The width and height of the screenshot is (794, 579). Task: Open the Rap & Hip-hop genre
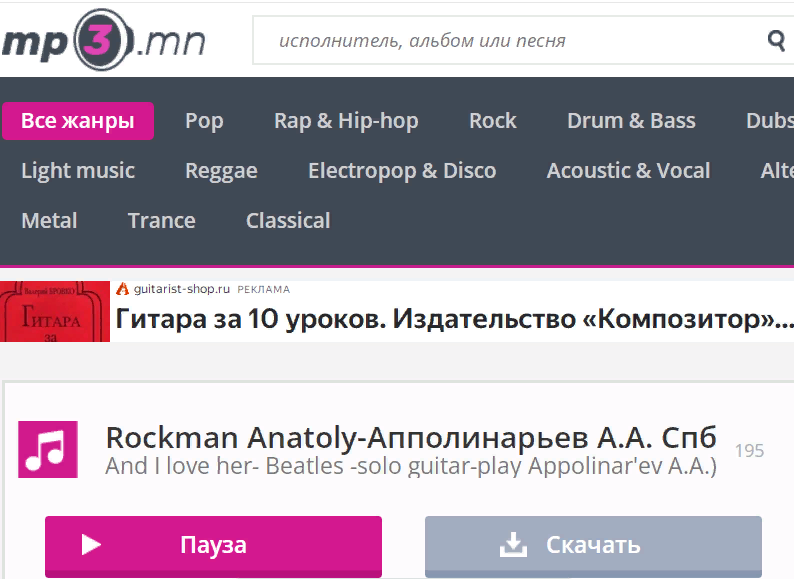click(x=346, y=121)
